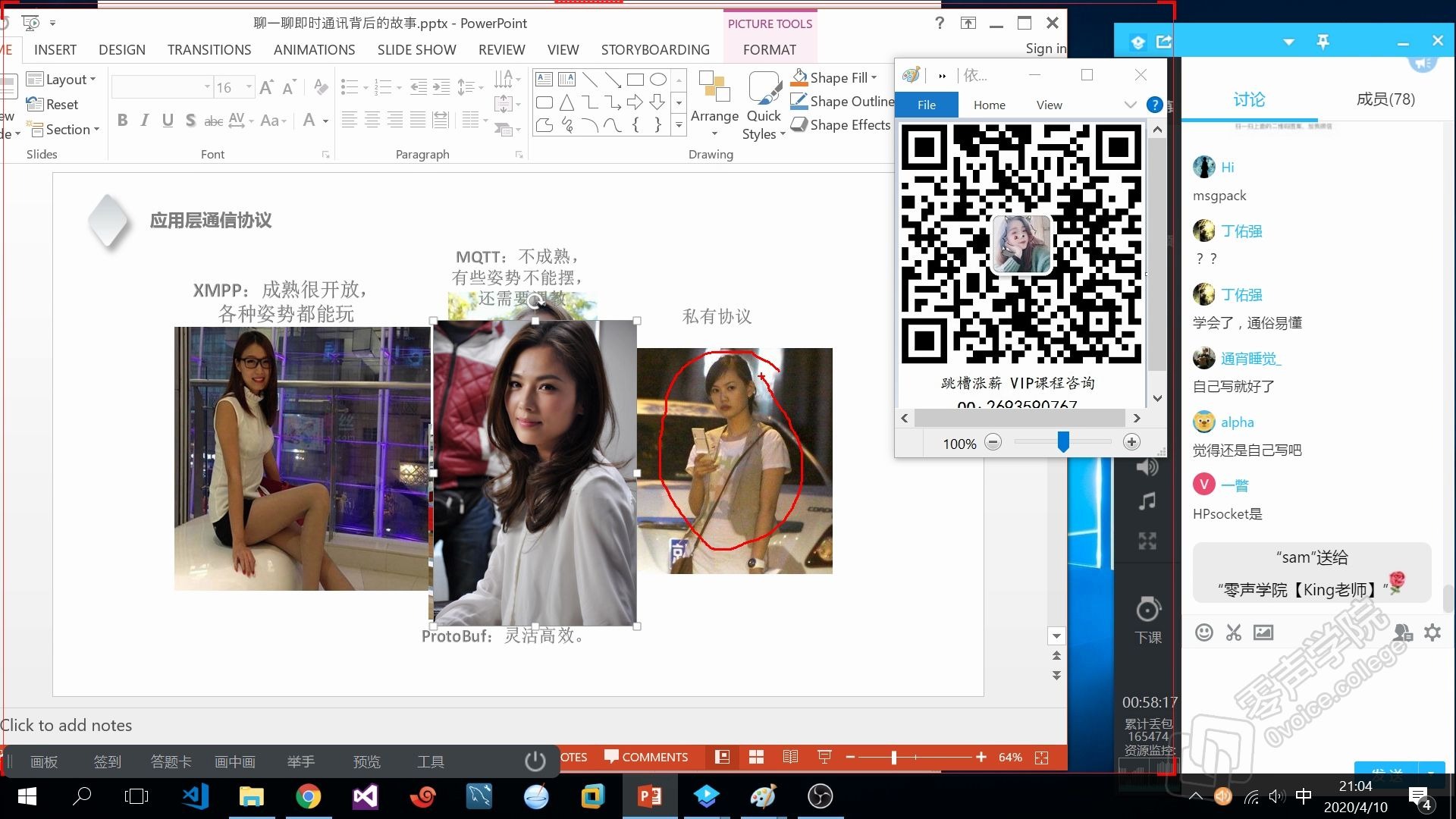Pin the classroom chat window
The image size is (1456, 819).
tap(1323, 42)
